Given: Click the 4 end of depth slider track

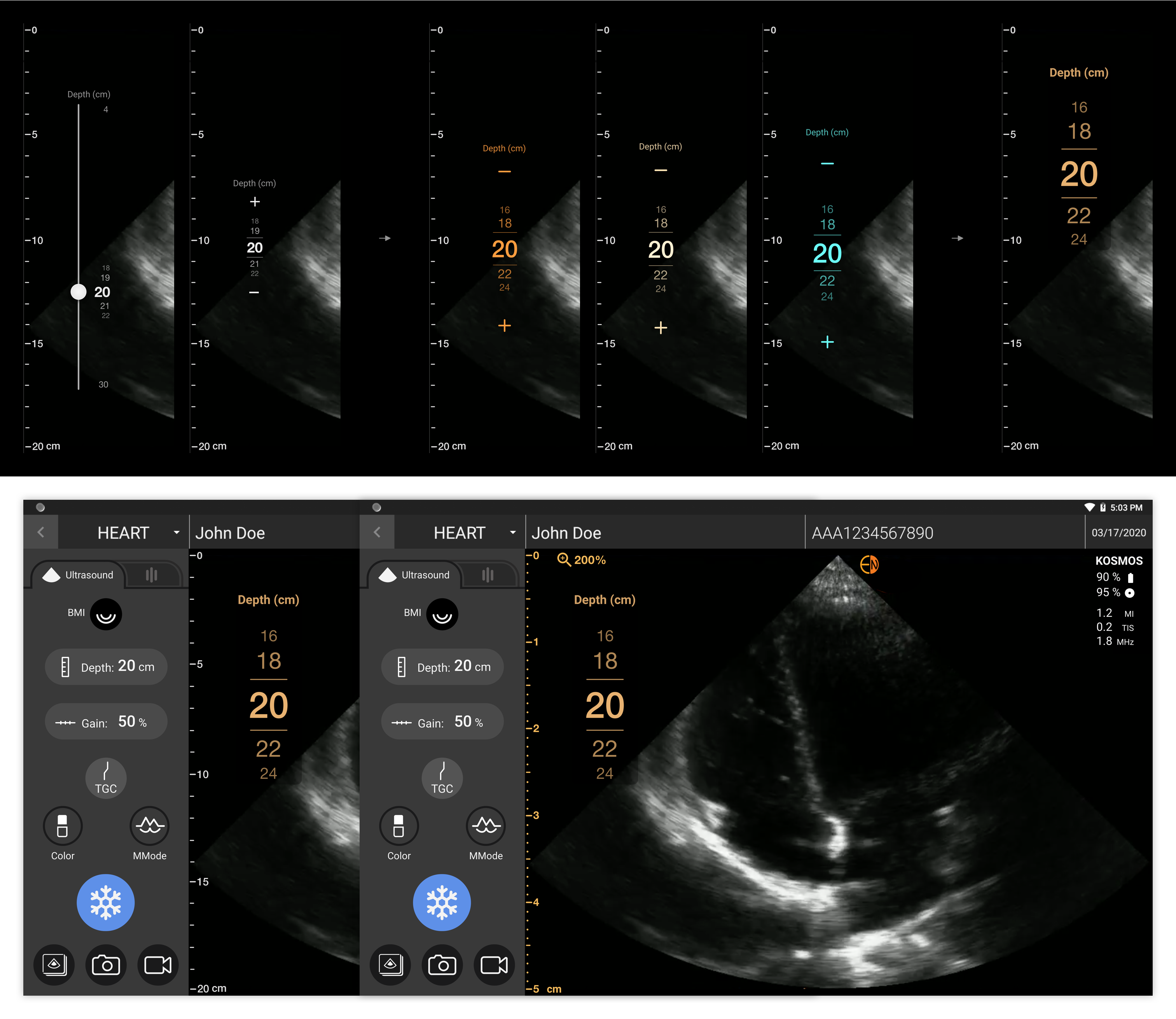Looking at the screenshot, I should pos(106,109).
